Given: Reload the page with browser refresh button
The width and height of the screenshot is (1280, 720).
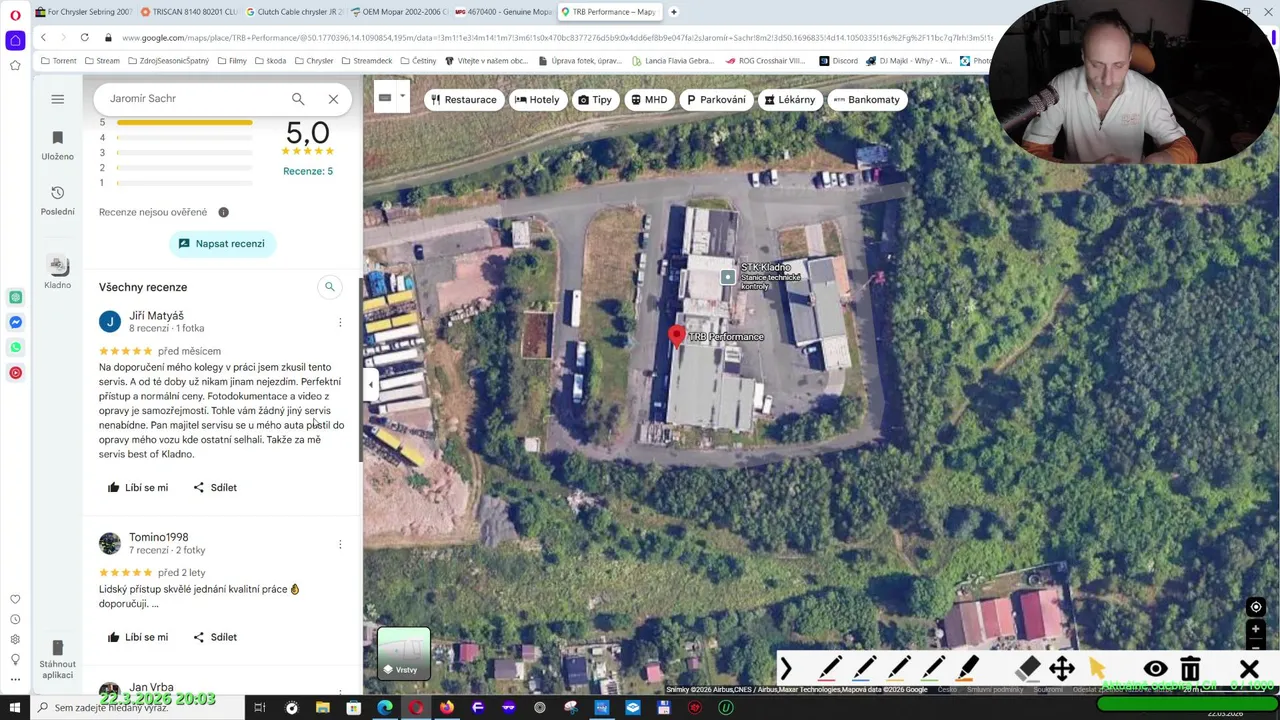Looking at the screenshot, I should click(x=84, y=38).
